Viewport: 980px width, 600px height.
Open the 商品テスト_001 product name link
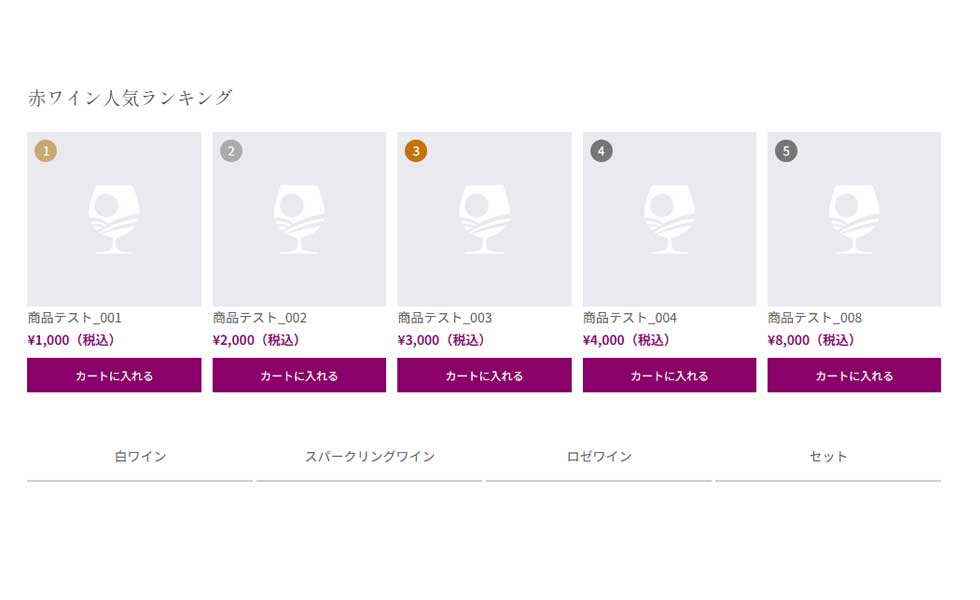[74, 317]
